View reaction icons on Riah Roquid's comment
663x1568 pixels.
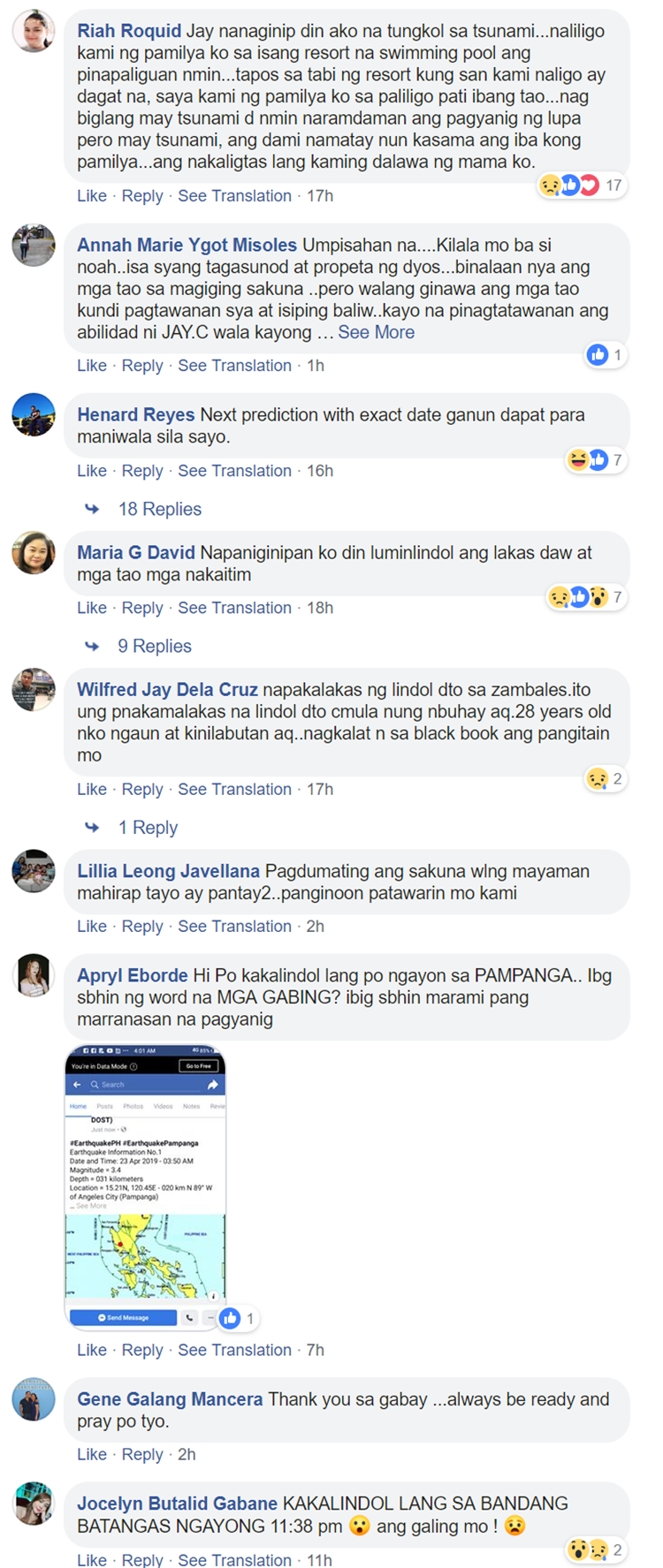coord(581,186)
